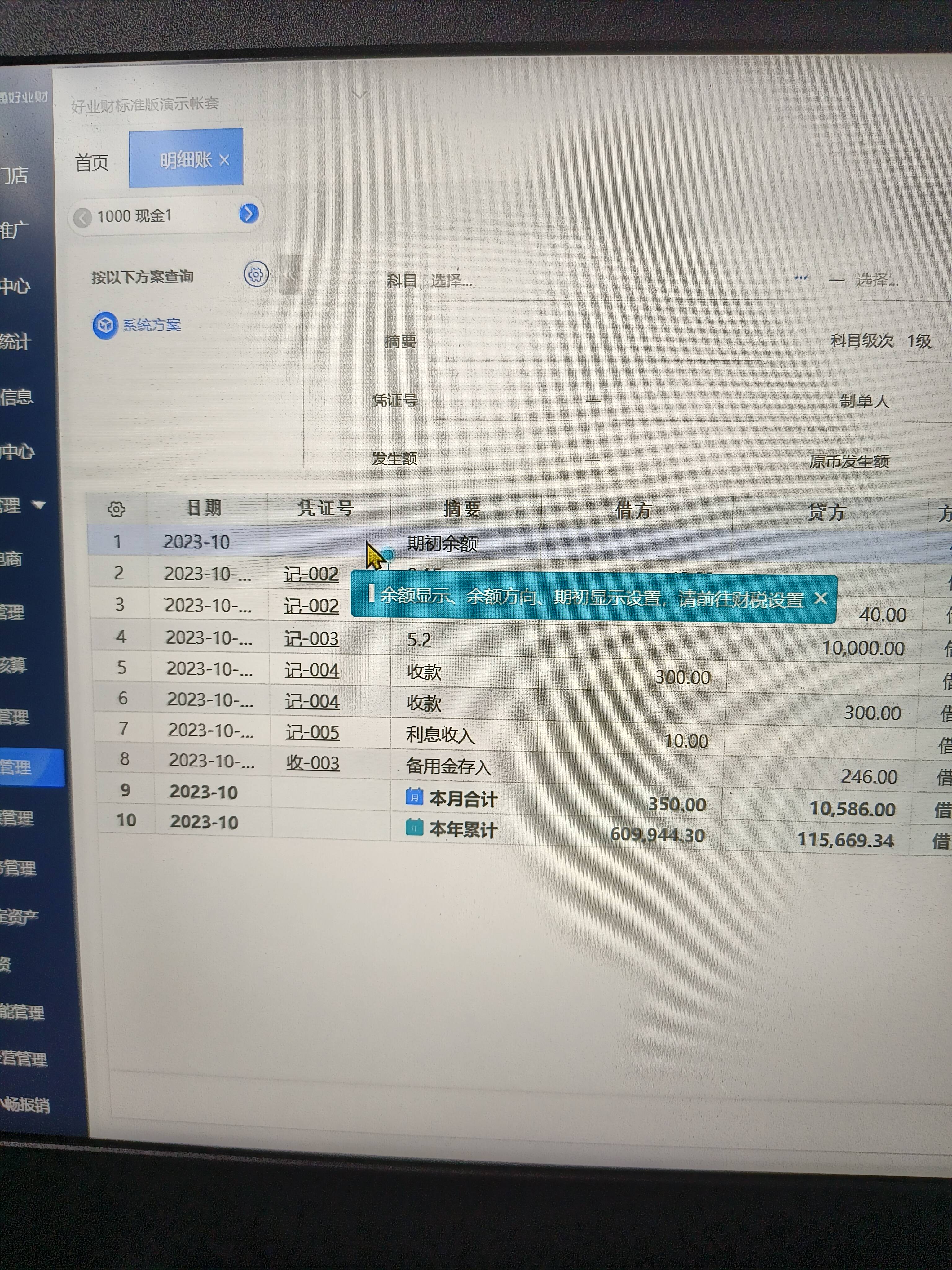Open the sidebar item ending 信息
This screenshot has height=1270, width=952.
(x=16, y=397)
